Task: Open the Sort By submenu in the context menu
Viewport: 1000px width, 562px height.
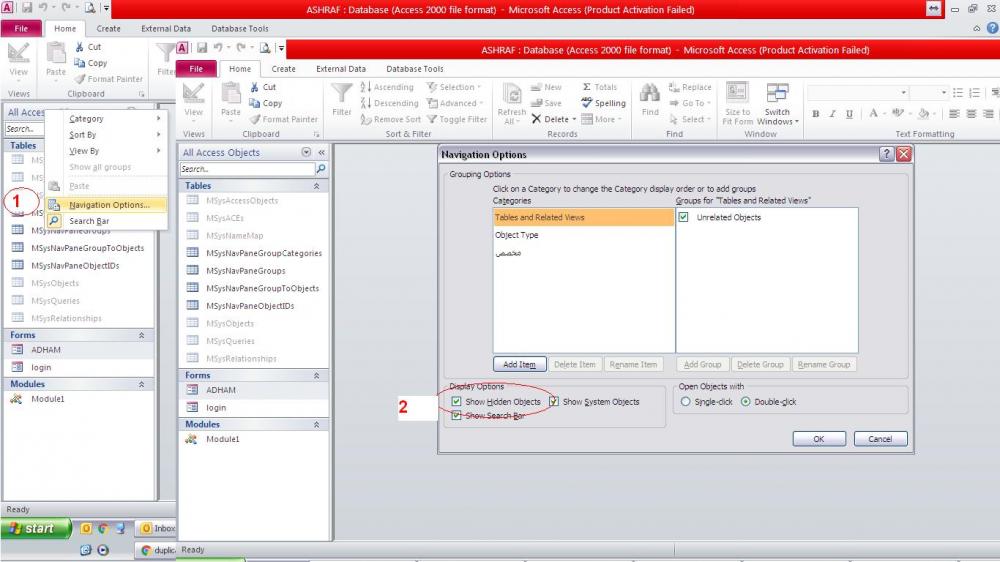Action: (107, 135)
